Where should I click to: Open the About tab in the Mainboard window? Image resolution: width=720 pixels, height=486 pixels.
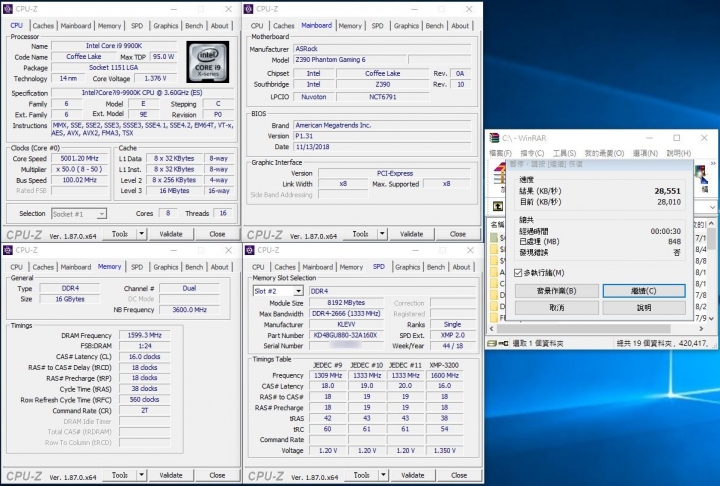460,26
